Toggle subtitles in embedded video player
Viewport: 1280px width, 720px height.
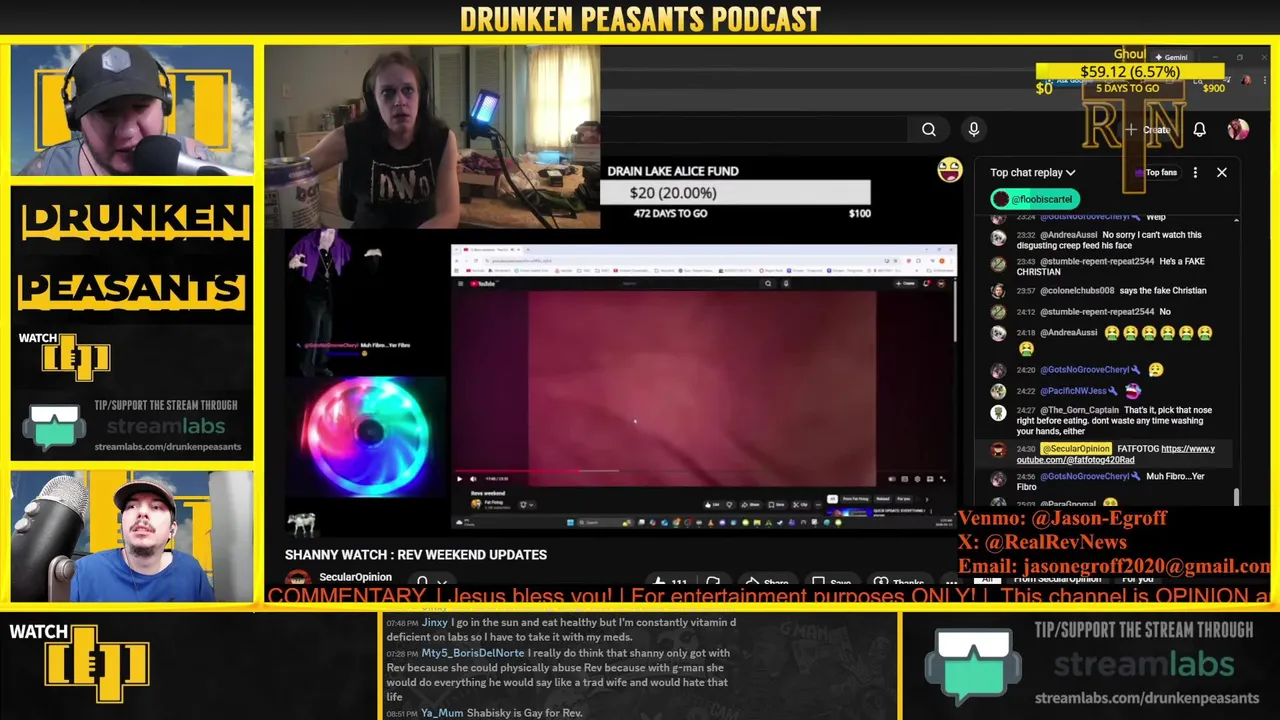[905, 479]
